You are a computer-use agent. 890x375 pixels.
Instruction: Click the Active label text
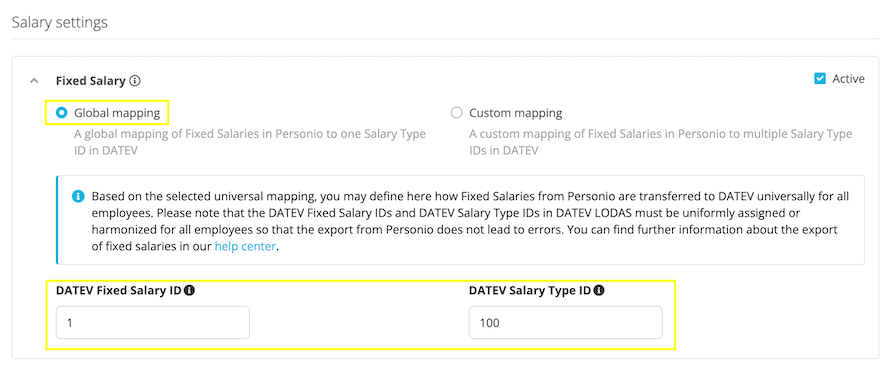(x=848, y=79)
